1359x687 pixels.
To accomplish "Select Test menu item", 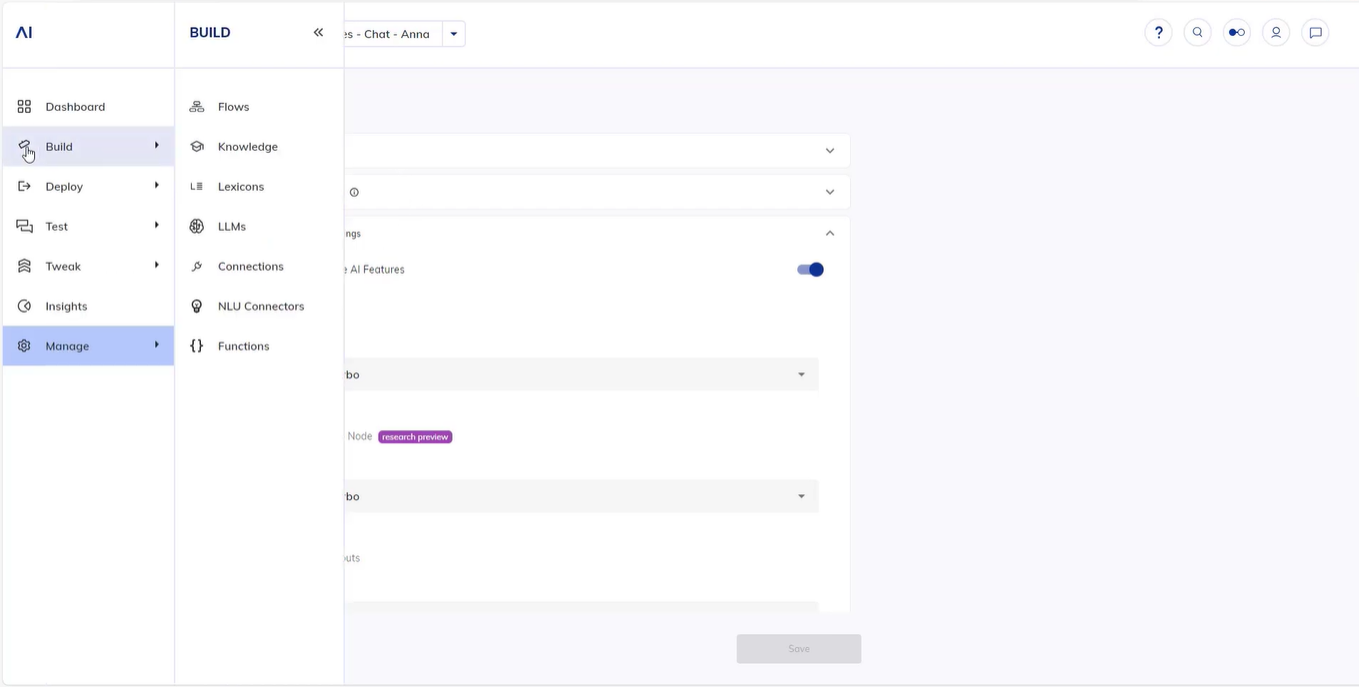I will tap(88, 226).
